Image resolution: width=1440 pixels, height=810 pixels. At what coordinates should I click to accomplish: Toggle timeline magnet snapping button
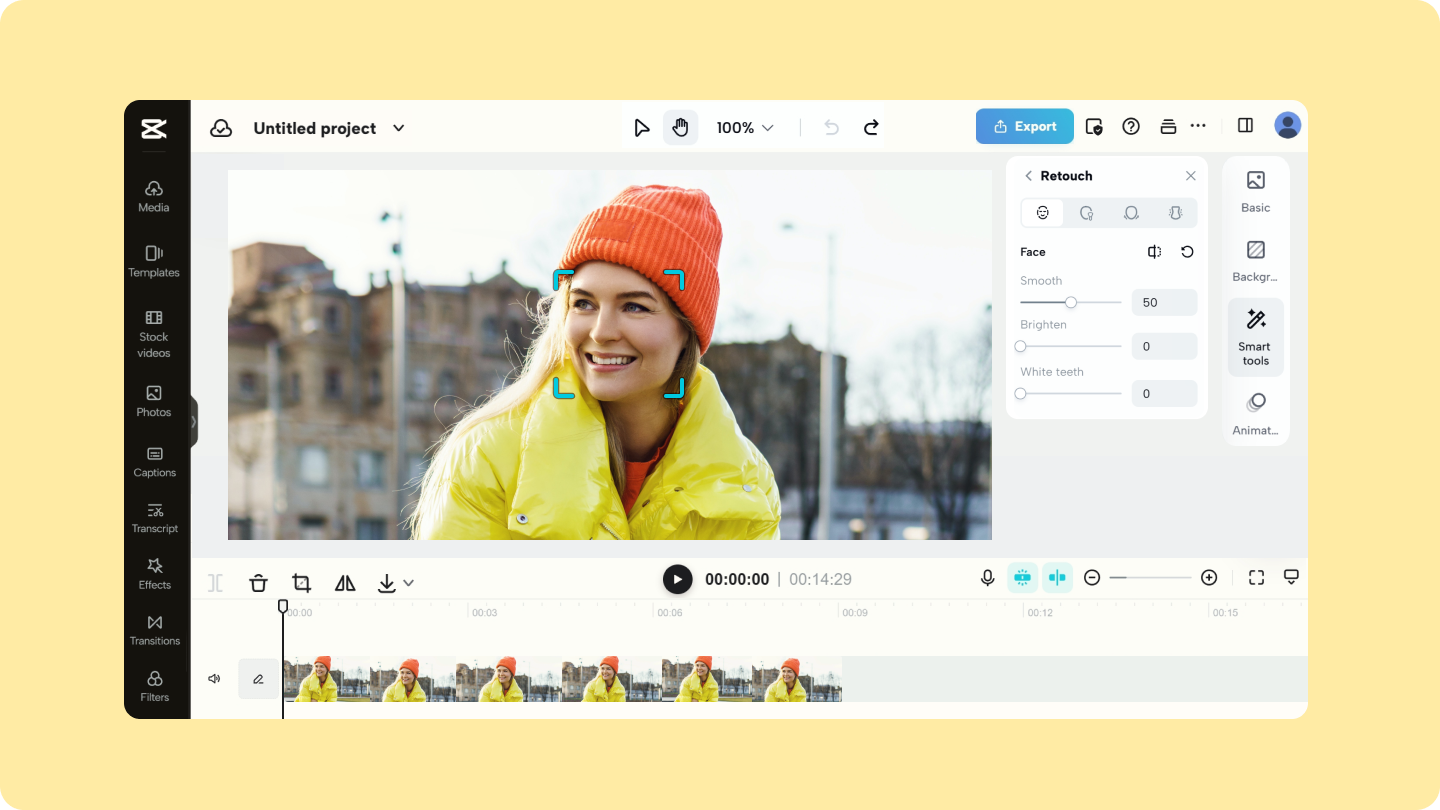point(1022,577)
